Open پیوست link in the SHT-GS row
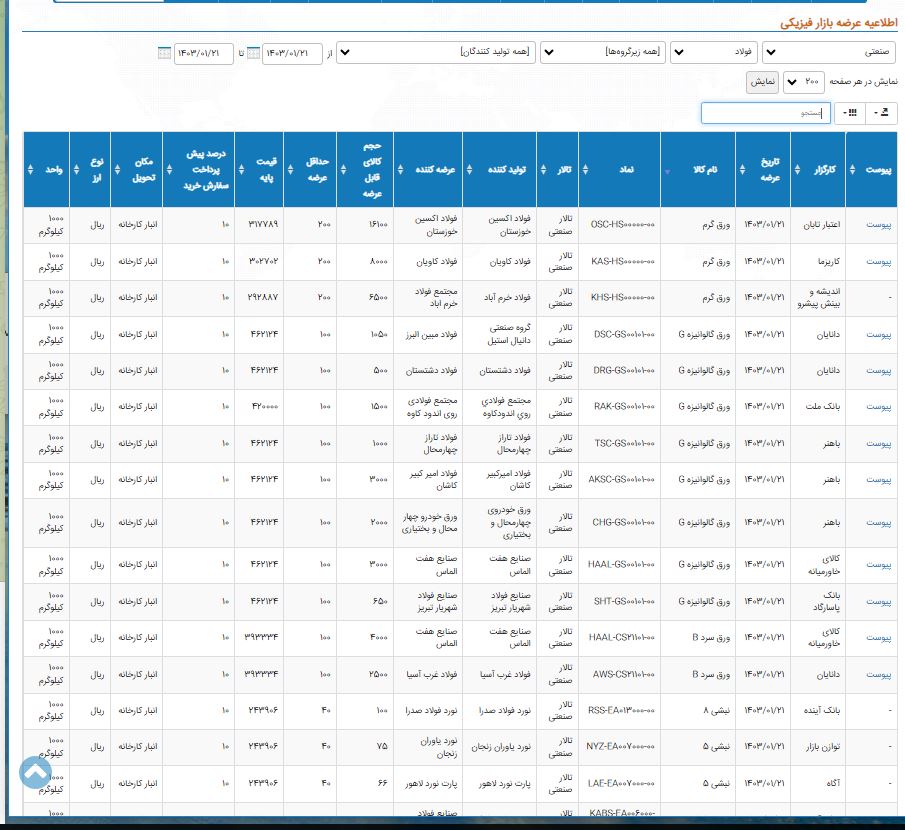 [878, 602]
